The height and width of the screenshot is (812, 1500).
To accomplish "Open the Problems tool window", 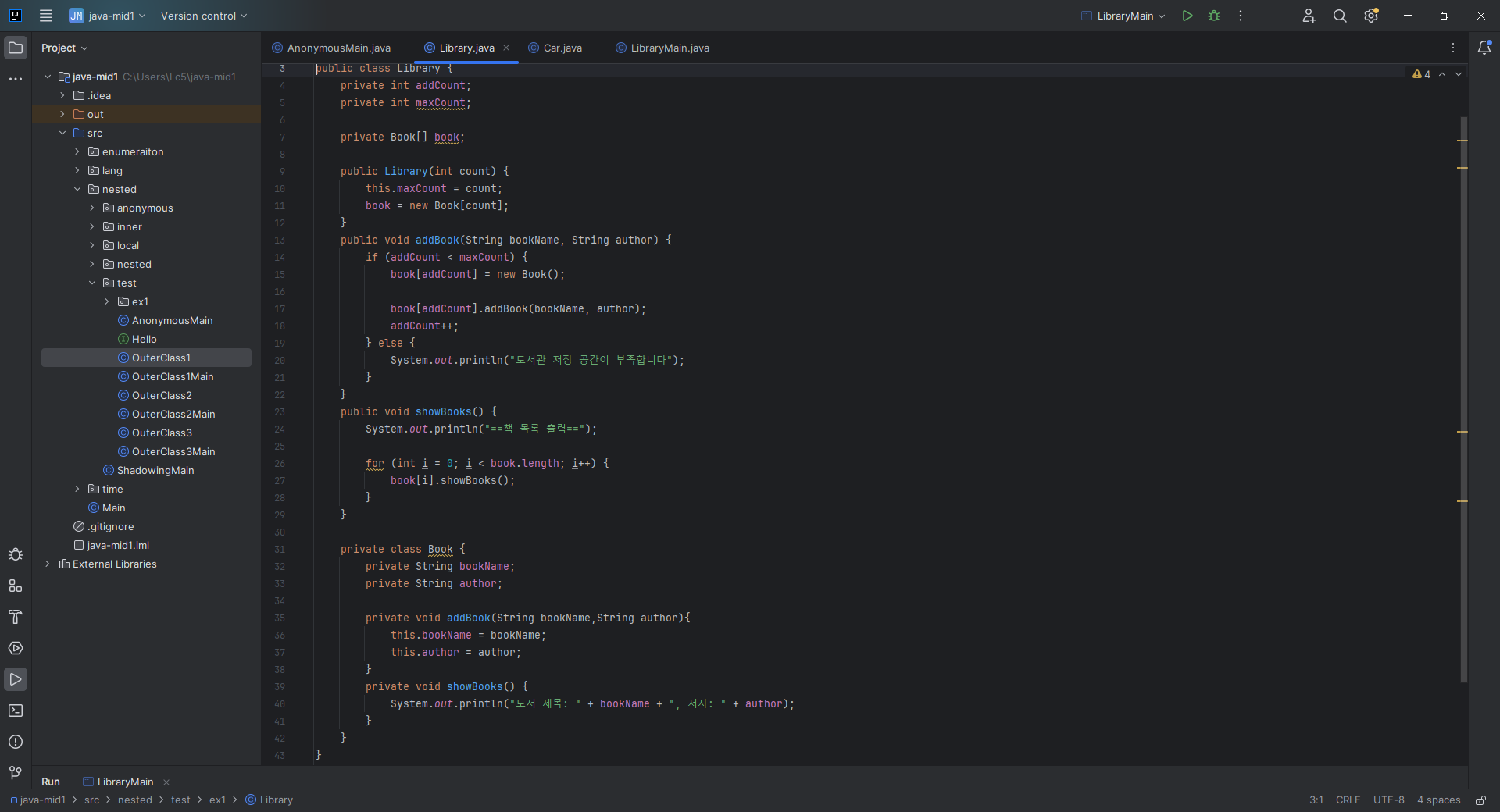I will tap(16, 742).
